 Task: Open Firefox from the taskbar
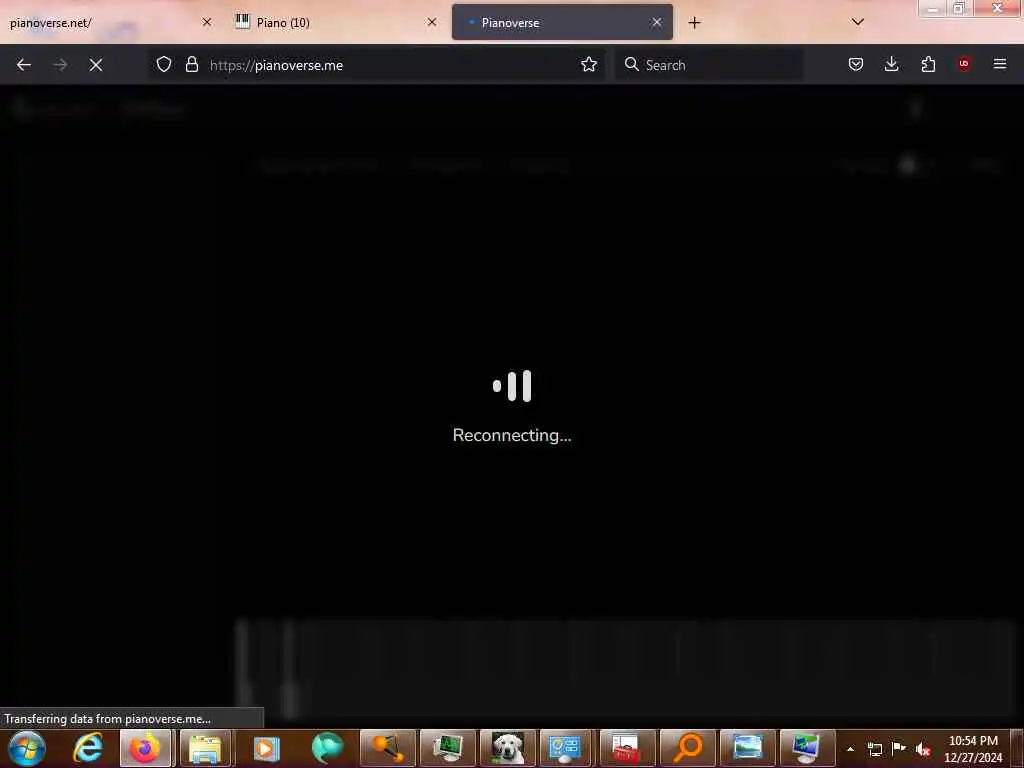[145, 748]
